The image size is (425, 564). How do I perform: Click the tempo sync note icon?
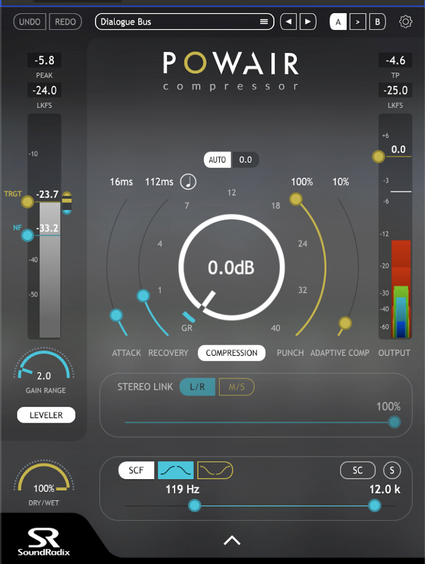click(188, 182)
